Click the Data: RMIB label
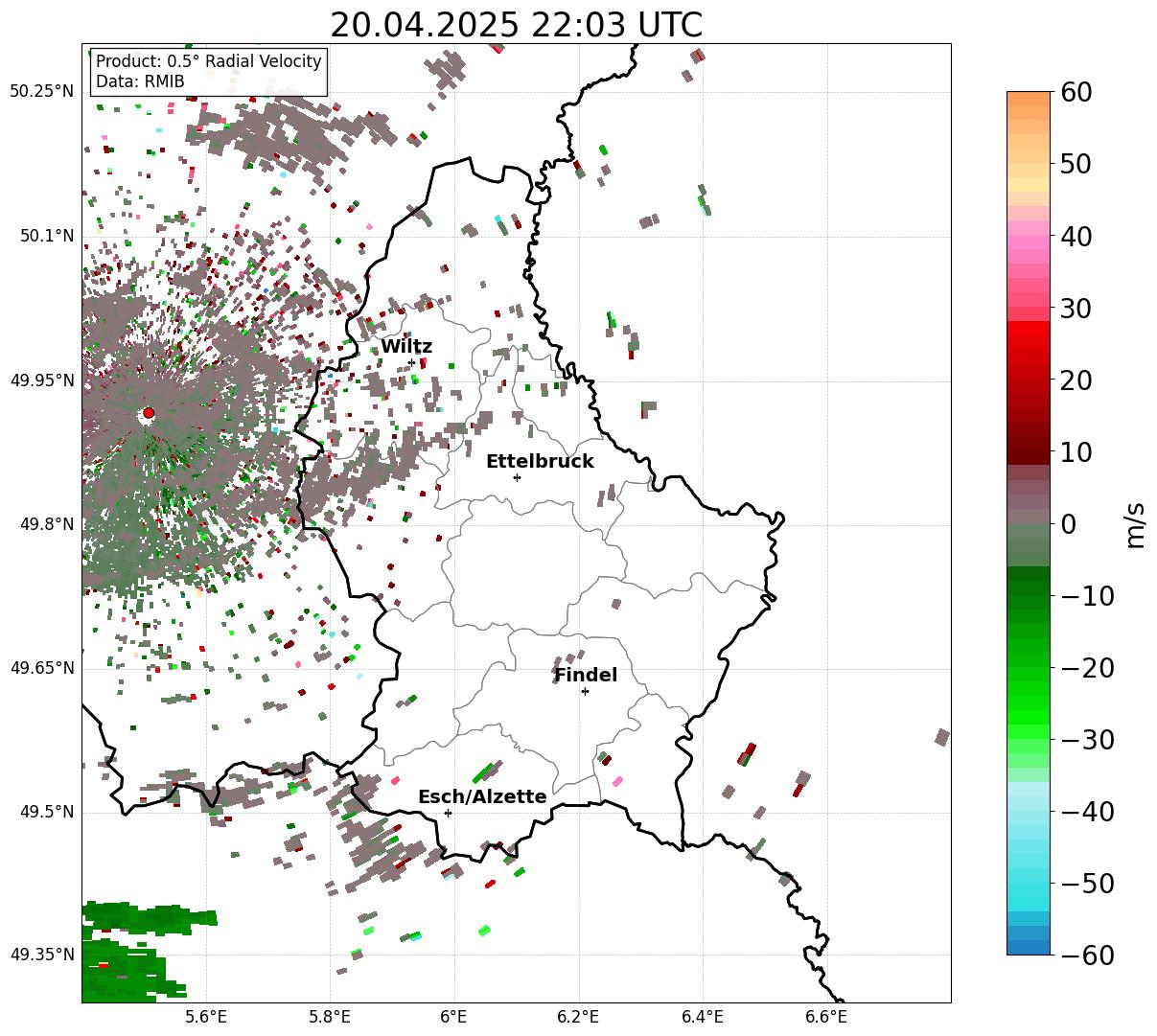 tap(140, 81)
